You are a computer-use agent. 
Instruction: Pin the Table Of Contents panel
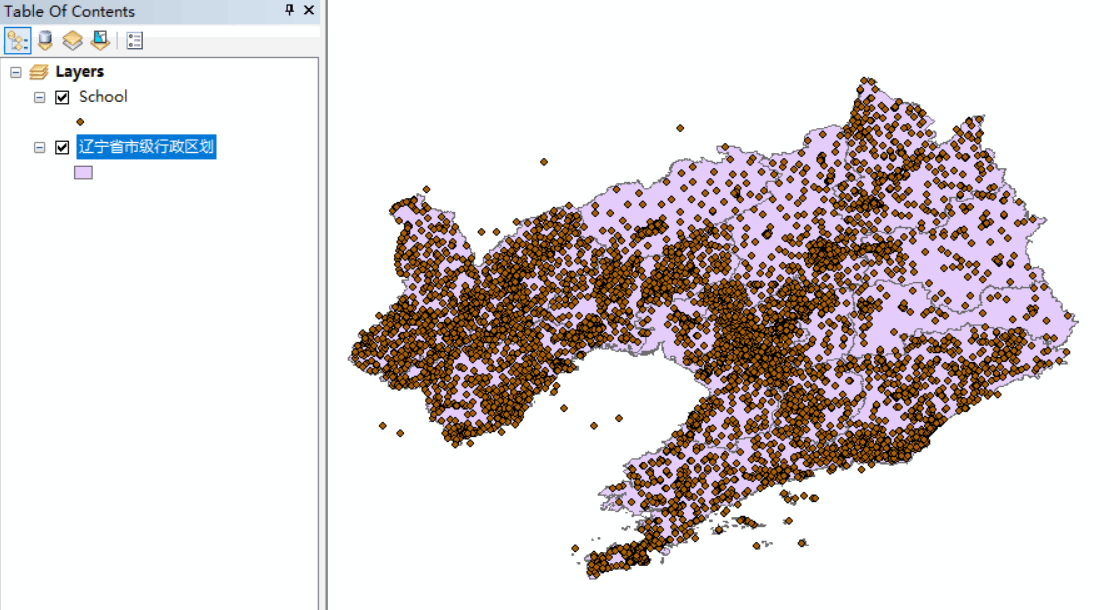[289, 10]
